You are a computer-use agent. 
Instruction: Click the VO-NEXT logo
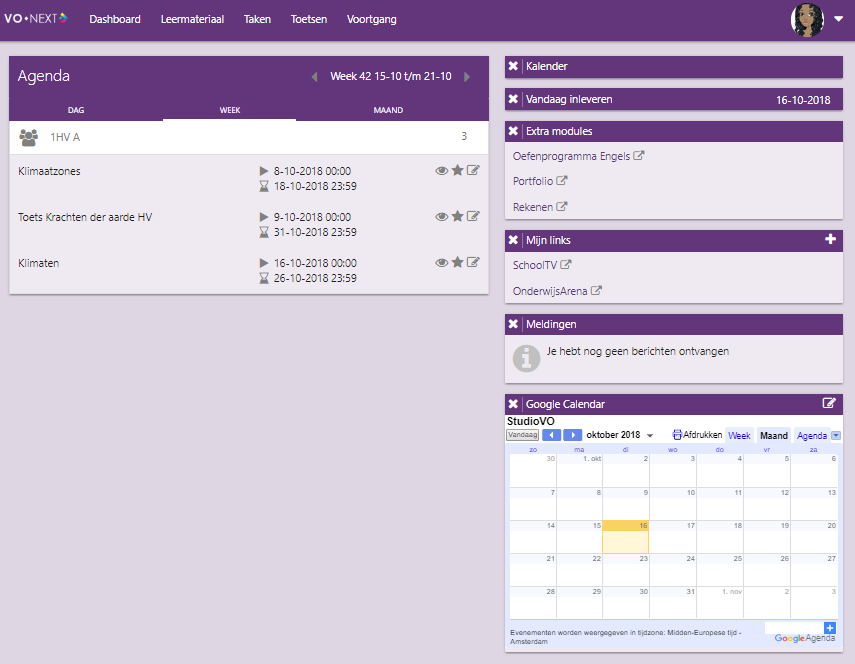[x=36, y=19]
